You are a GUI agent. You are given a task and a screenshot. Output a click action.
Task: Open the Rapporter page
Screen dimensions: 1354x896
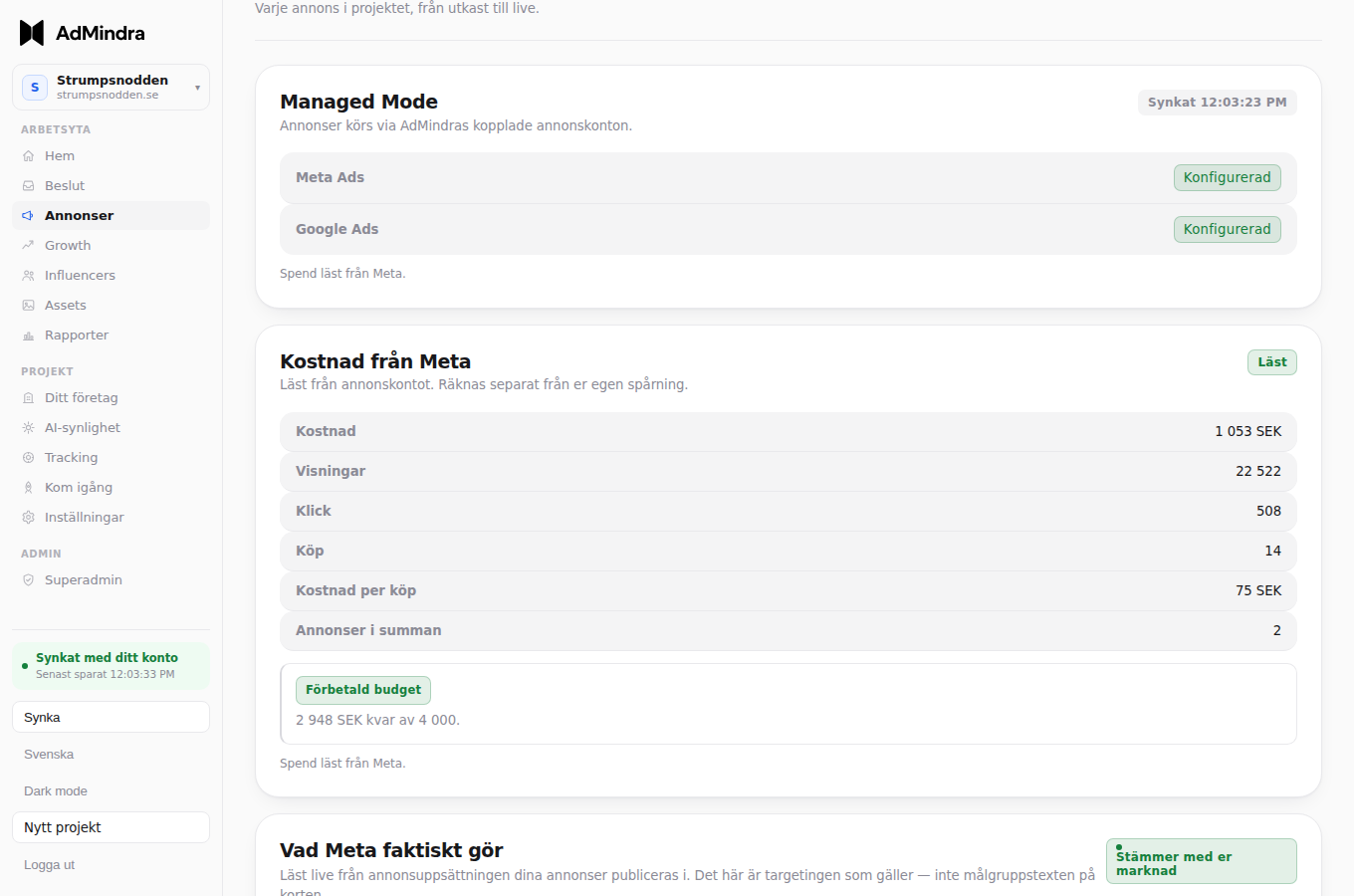pyautogui.click(x=111, y=336)
